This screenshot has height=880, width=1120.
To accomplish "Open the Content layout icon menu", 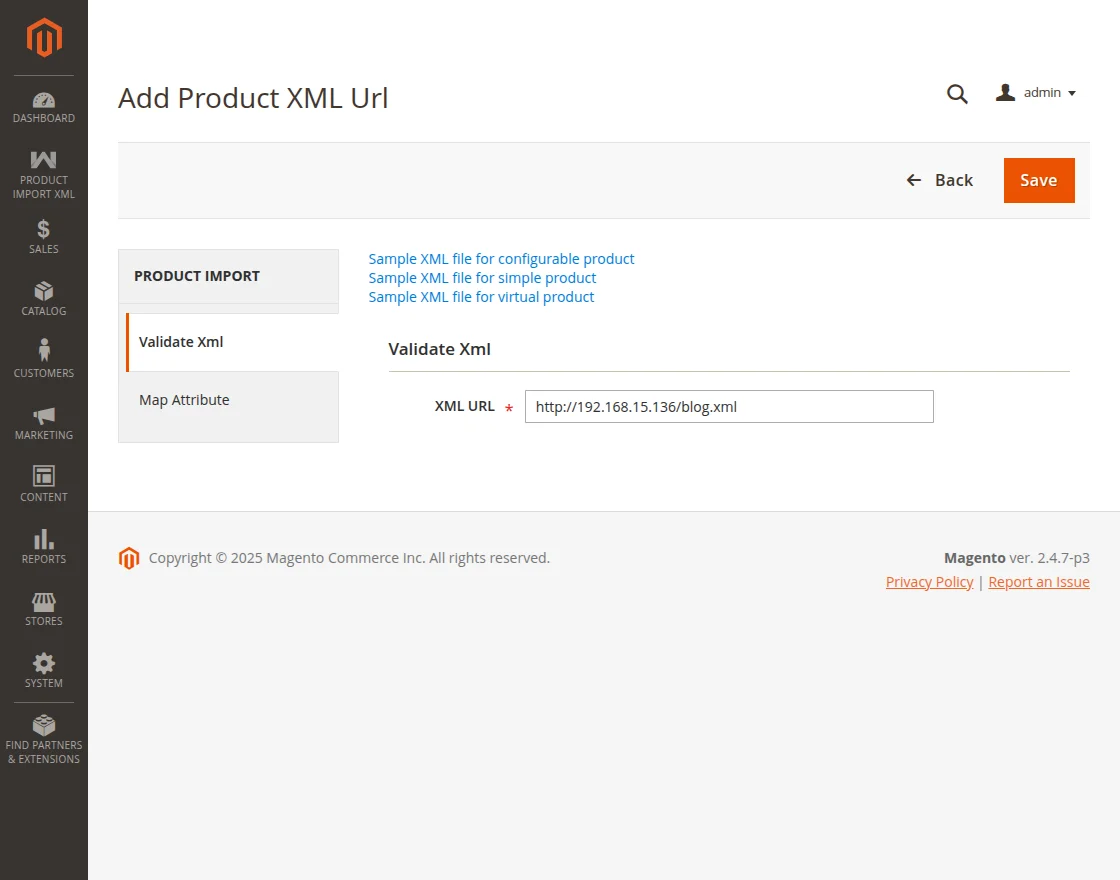I will pyautogui.click(x=44, y=476).
